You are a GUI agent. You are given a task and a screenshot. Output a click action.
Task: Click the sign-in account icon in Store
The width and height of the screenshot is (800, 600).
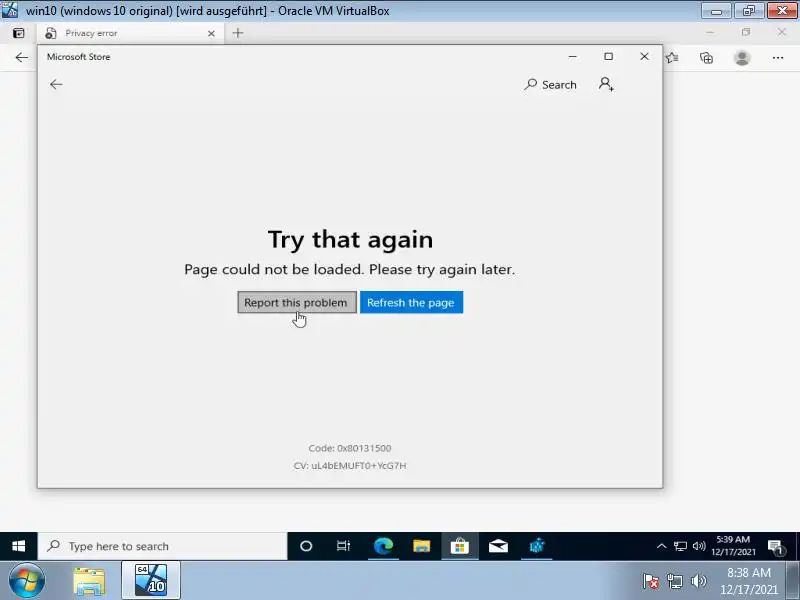606,84
